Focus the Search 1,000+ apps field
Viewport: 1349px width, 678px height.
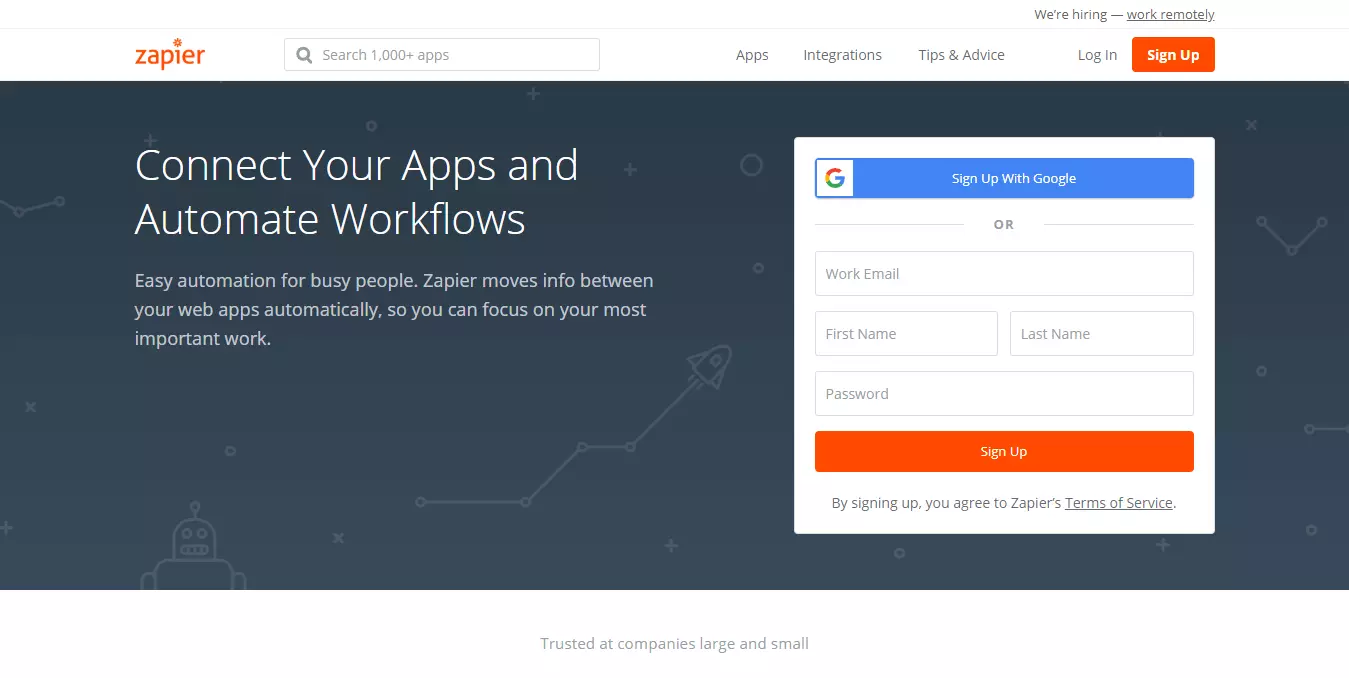pos(455,55)
